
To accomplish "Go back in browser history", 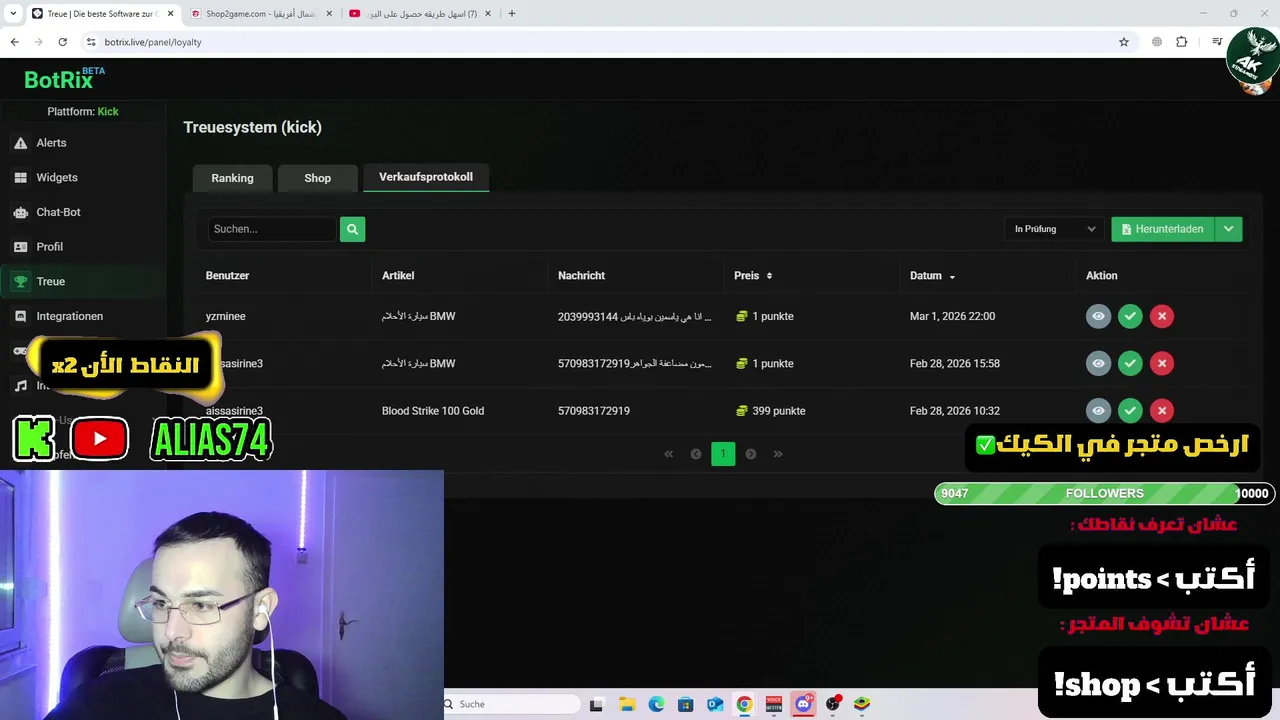I will pyautogui.click(x=14, y=42).
